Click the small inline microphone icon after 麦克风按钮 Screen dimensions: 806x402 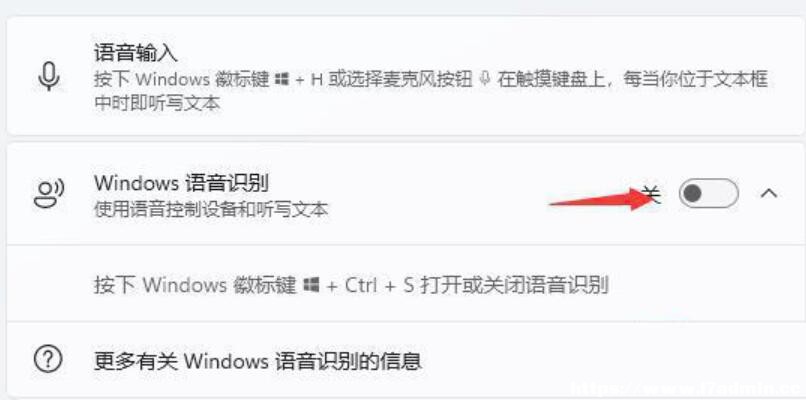(x=484, y=79)
